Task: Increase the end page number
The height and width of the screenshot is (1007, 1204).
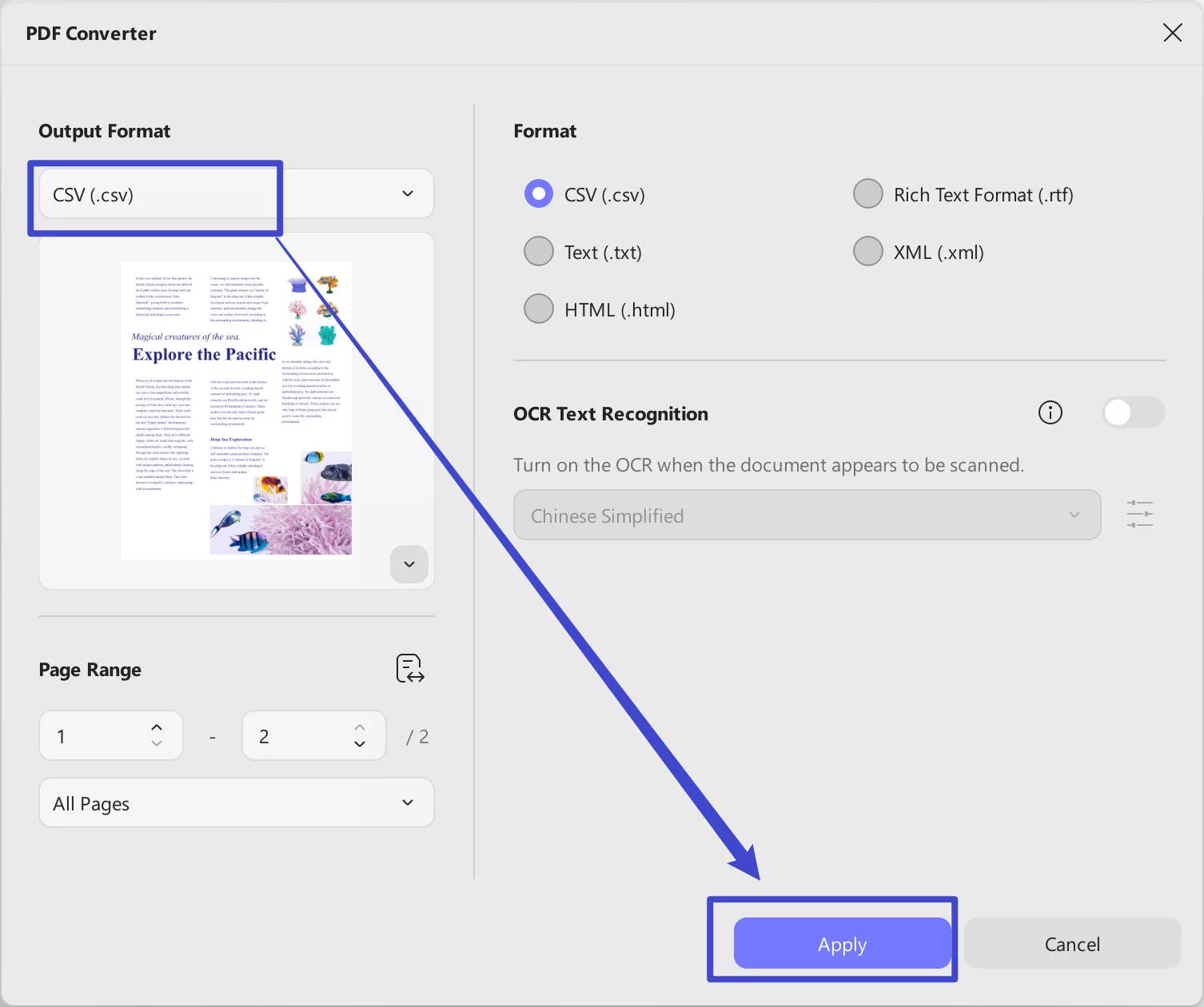Action: [x=360, y=727]
